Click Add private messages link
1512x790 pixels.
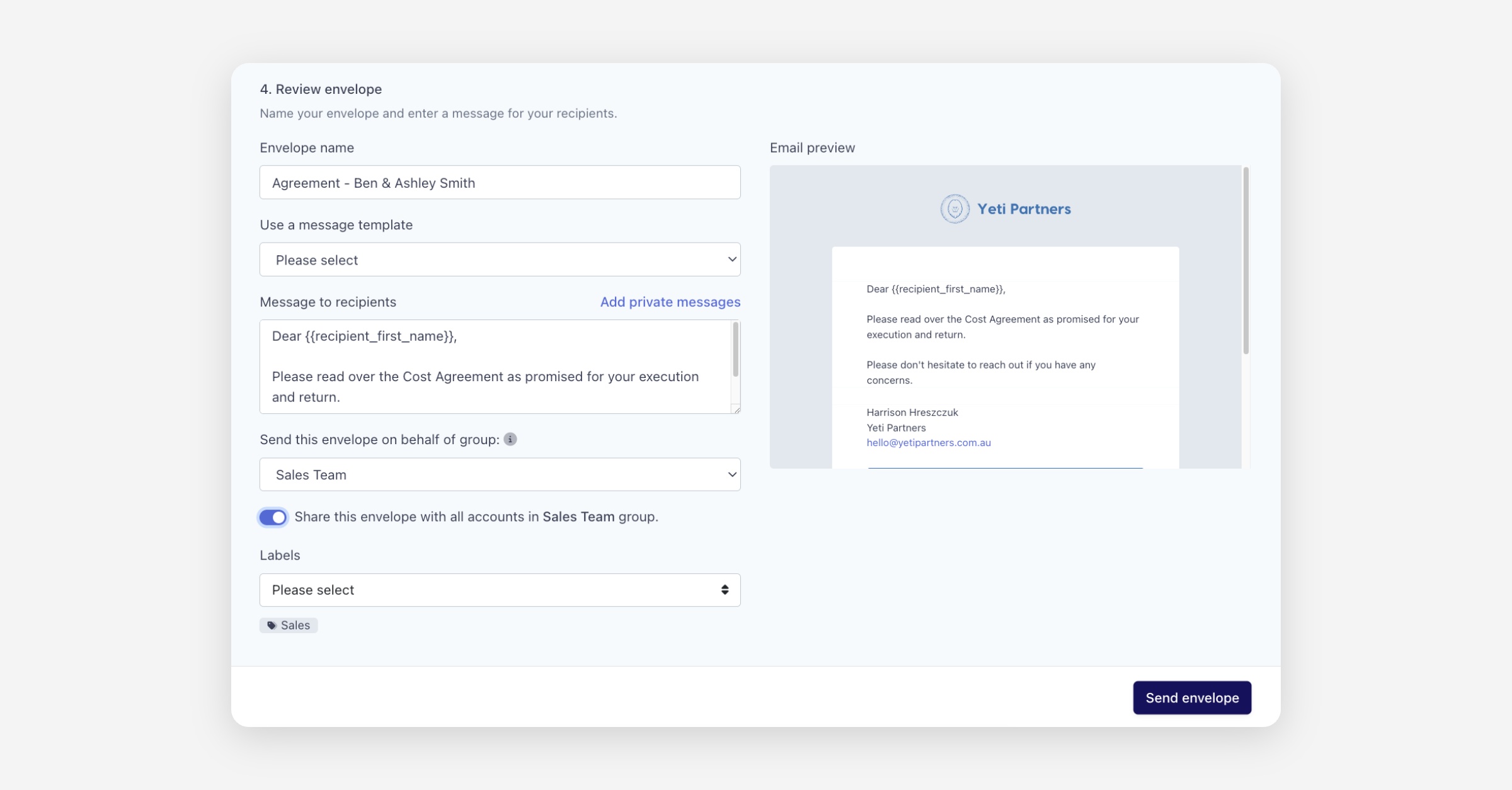point(670,302)
